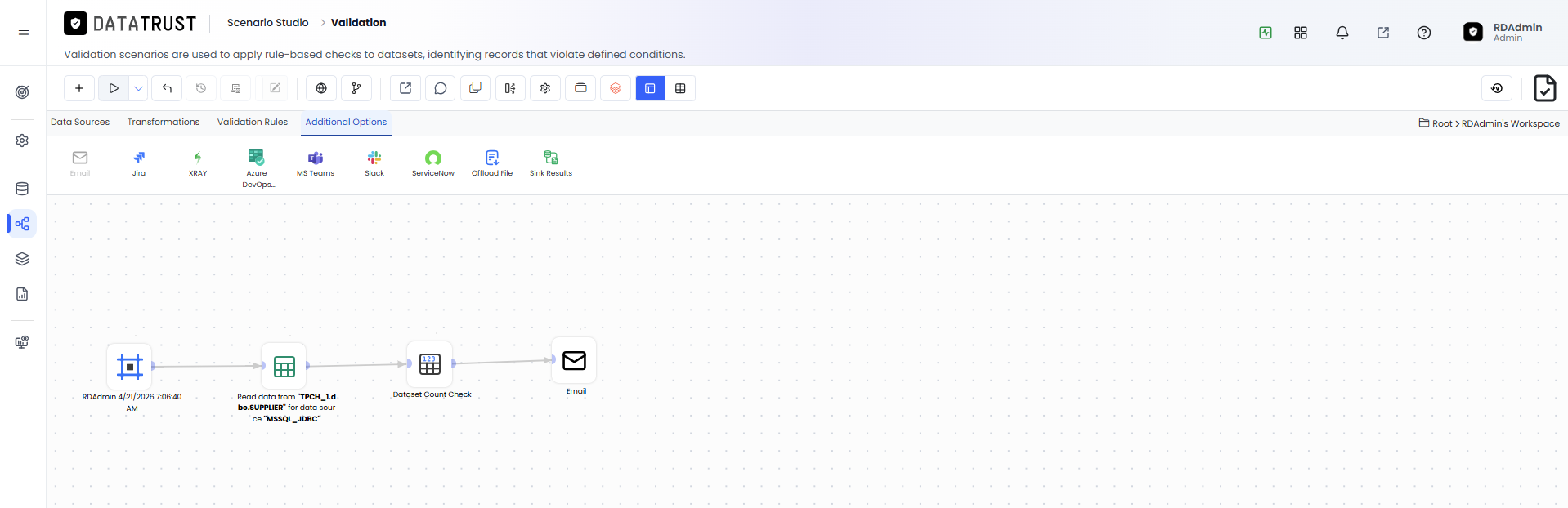
Task: Open the help question mark icon
Action: coord(1424,33)
